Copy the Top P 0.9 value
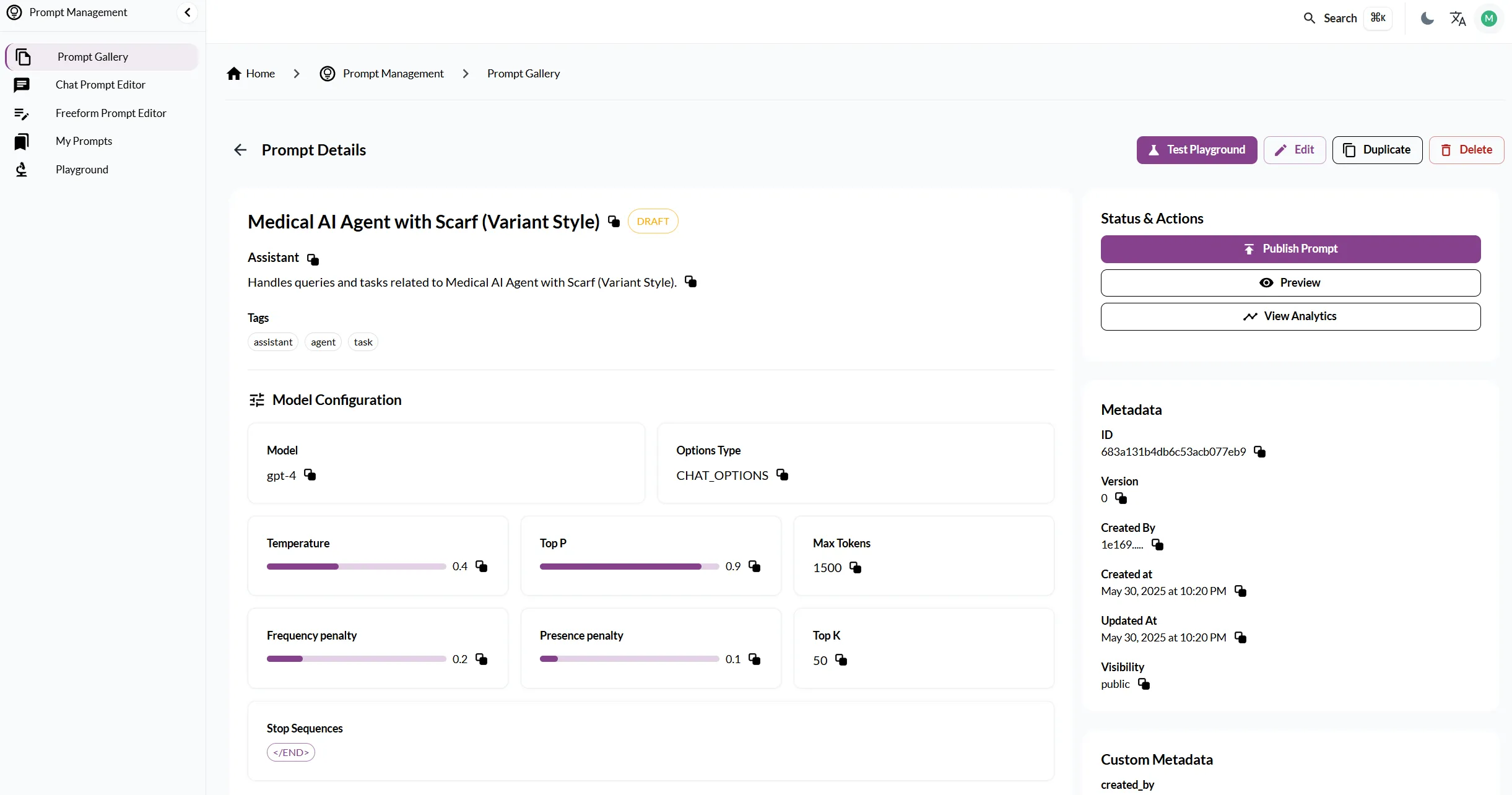This screenshot has height=795, width=1512. pyautogui.click(x=754, y=566)
